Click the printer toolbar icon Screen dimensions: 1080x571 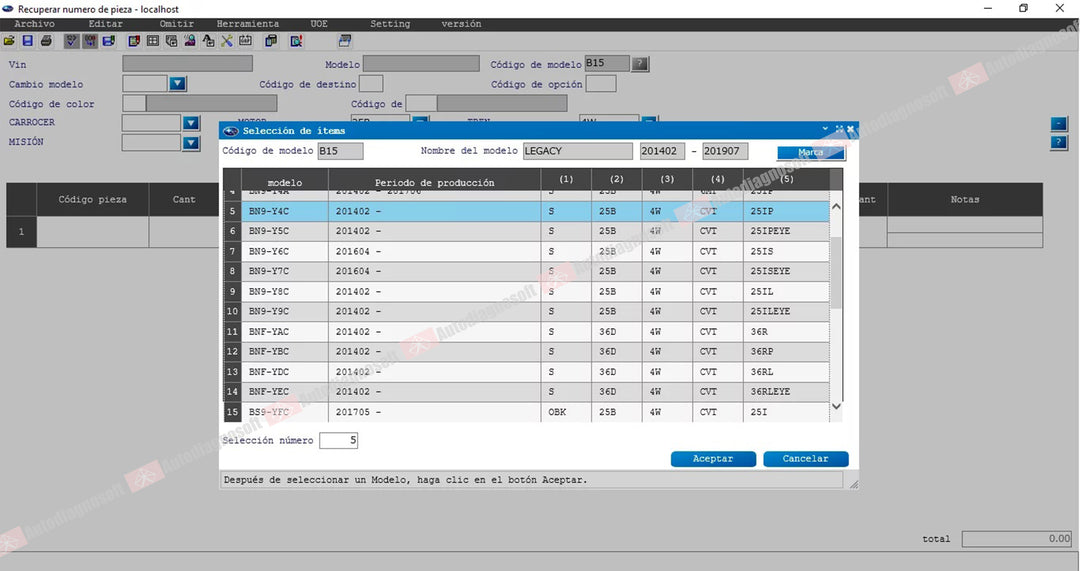[46, 41]
